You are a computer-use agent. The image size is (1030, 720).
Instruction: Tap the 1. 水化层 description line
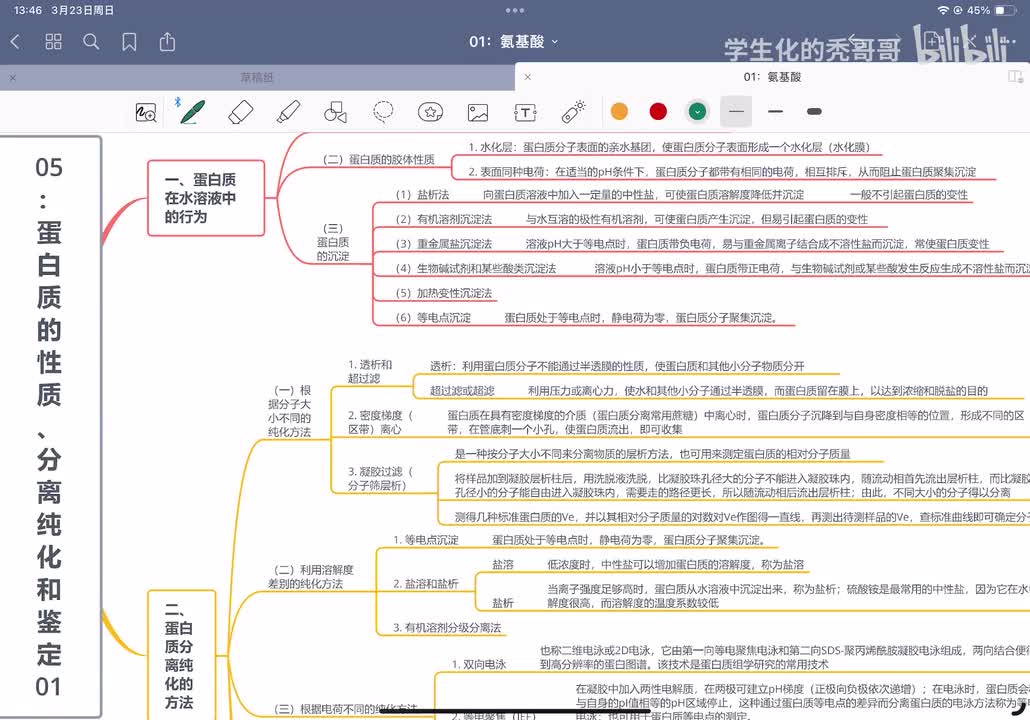[x=669, y=148]
